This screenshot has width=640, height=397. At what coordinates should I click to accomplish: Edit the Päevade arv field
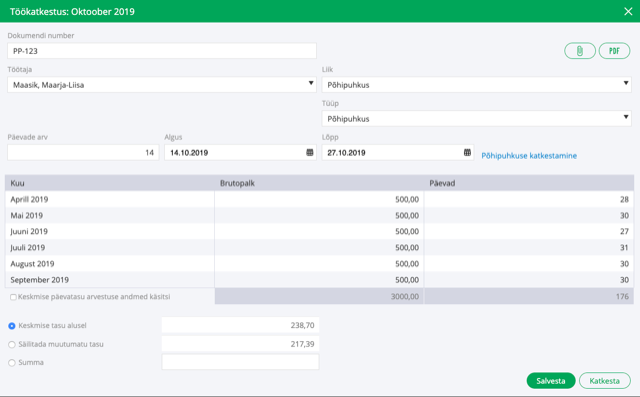pos(83,153)
